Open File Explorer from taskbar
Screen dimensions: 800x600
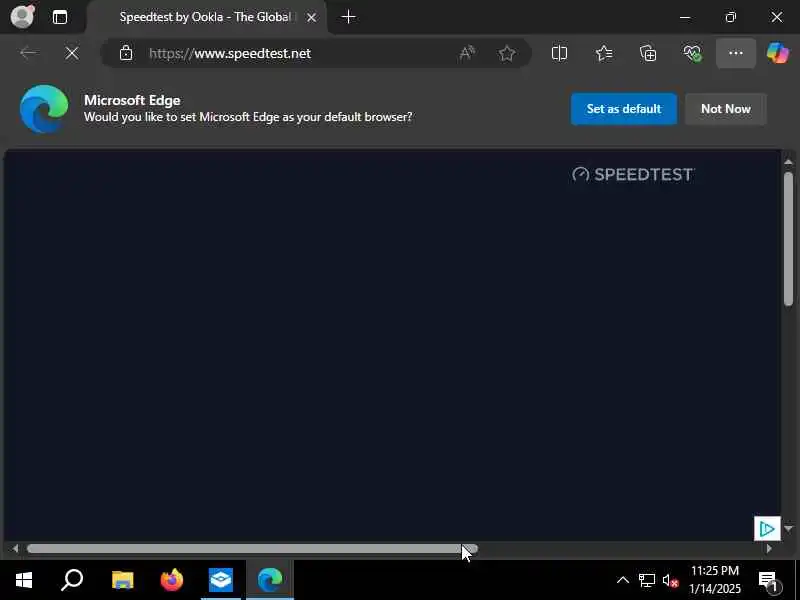(x=122, y=580)
